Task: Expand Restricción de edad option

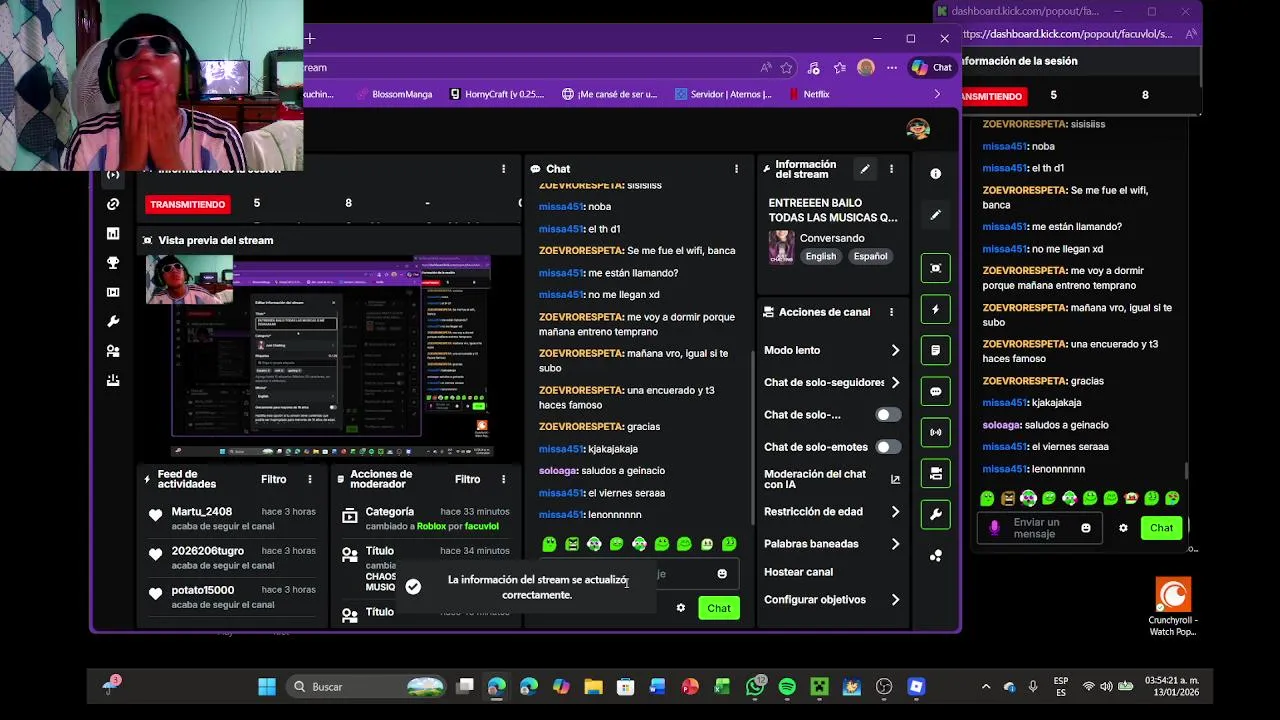Action: (x=832, y=511)
